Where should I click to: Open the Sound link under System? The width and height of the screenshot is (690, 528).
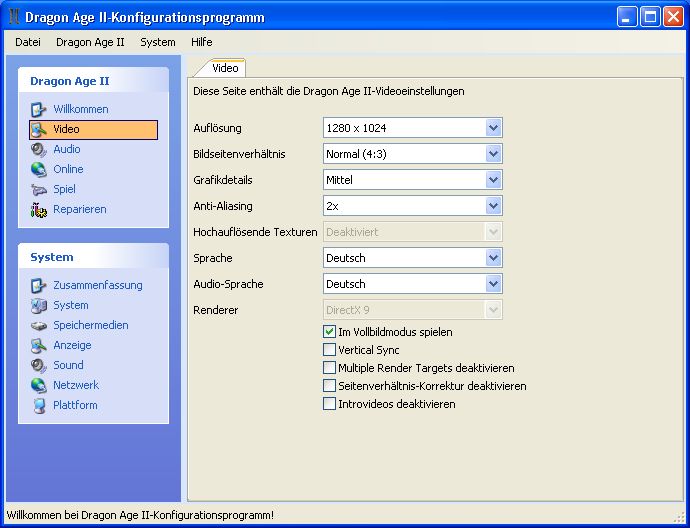(x=68, y=365)
